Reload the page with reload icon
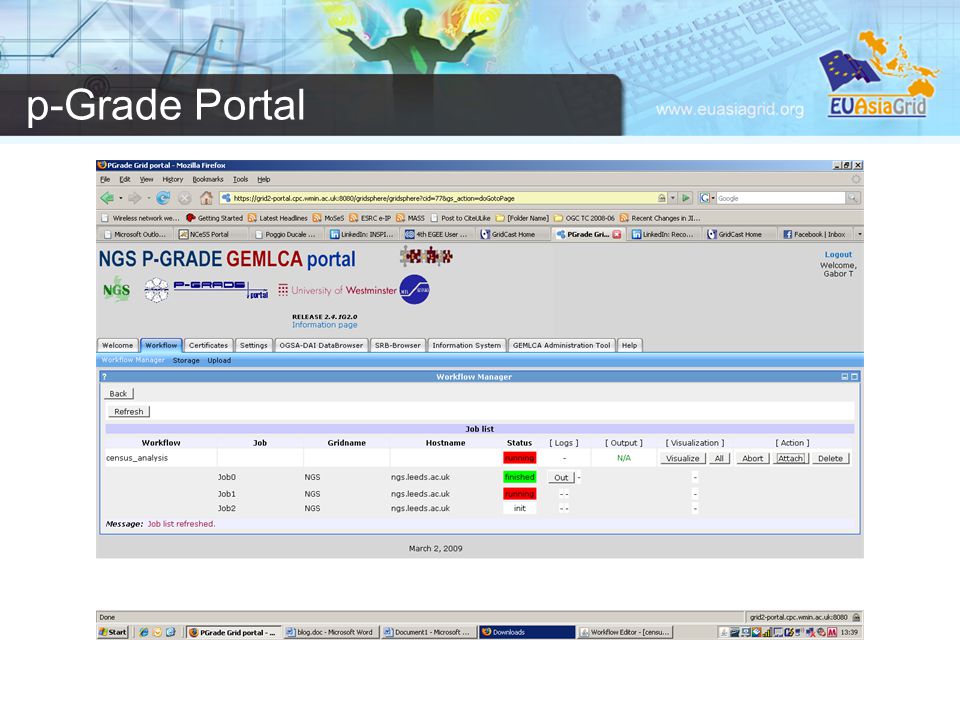Image resolution: width=960 pixels, height=720 pixels. click(163, 198)
